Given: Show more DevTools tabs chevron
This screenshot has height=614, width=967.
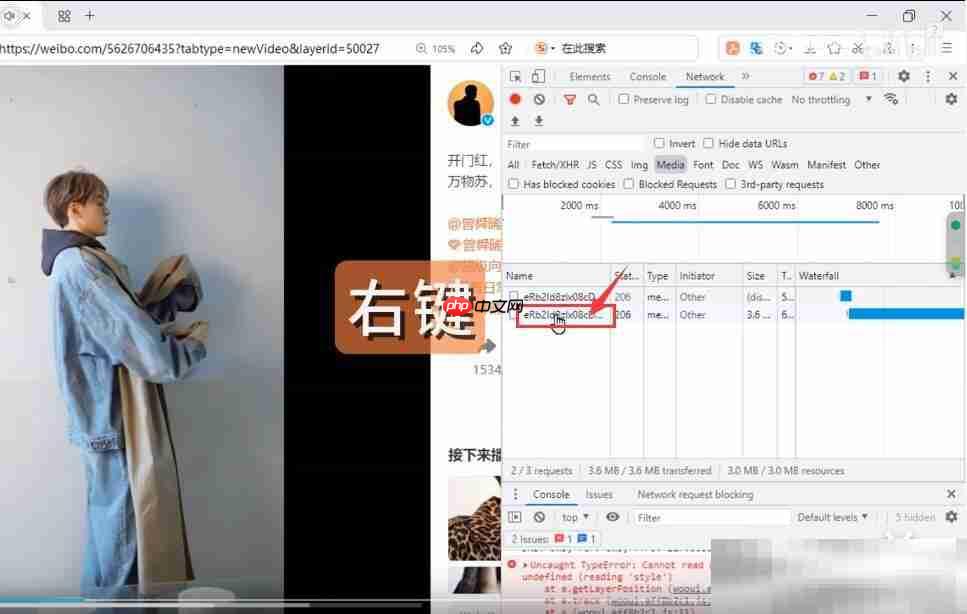Looking at the screenshot, I should point(746,76).
